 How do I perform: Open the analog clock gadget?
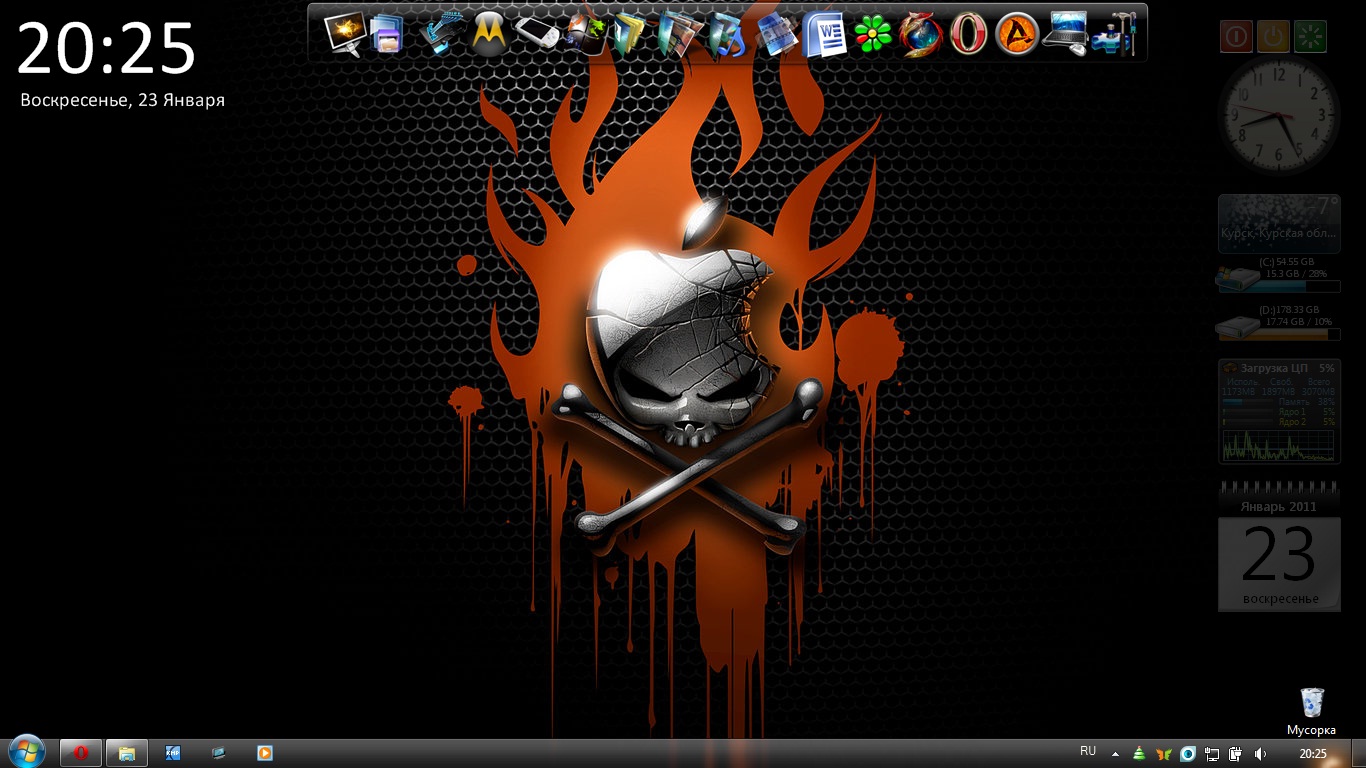tap(1279, 115)
